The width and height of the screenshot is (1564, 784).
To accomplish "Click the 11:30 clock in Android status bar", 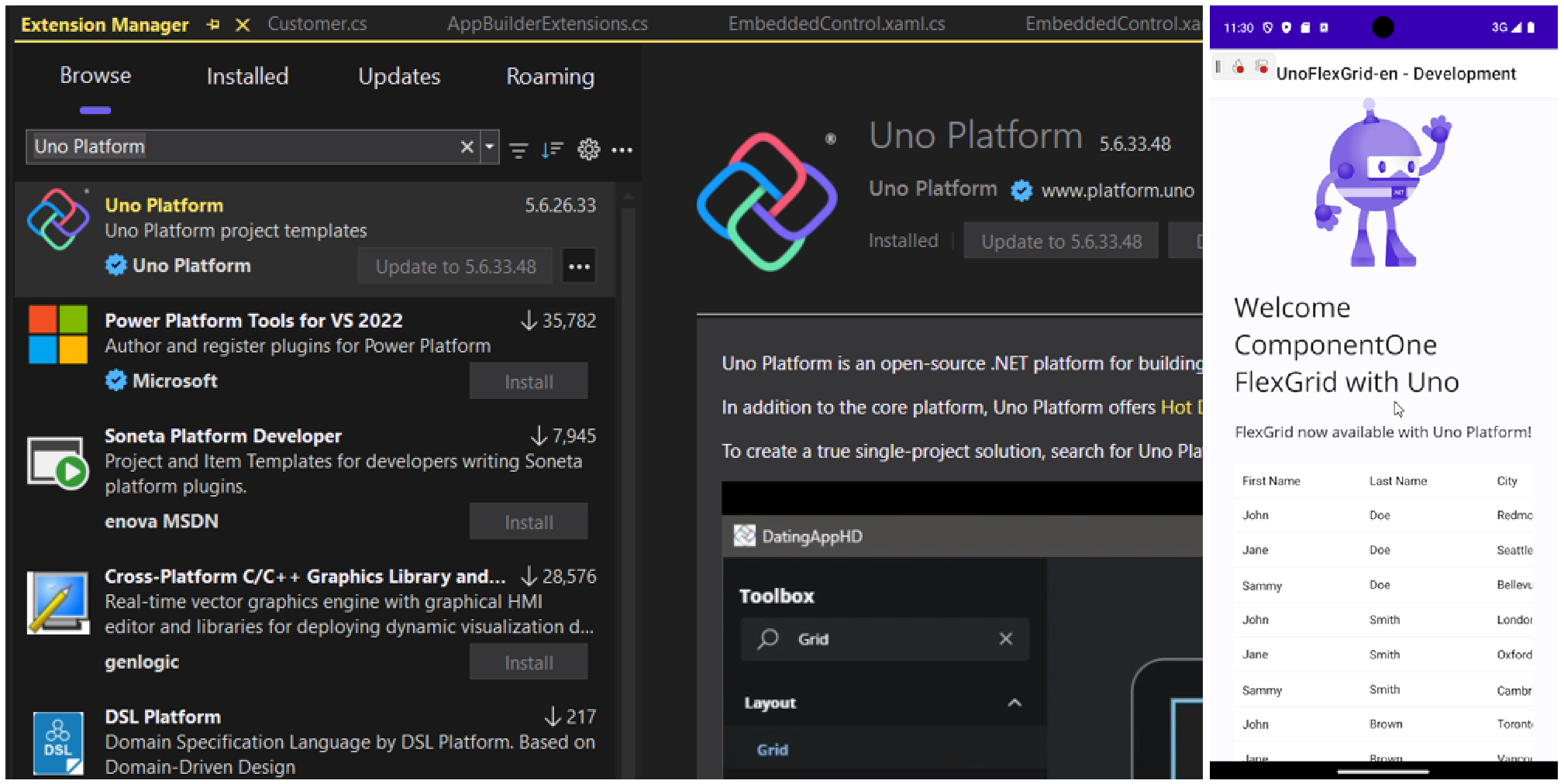I will click(x=1238, y=28).
